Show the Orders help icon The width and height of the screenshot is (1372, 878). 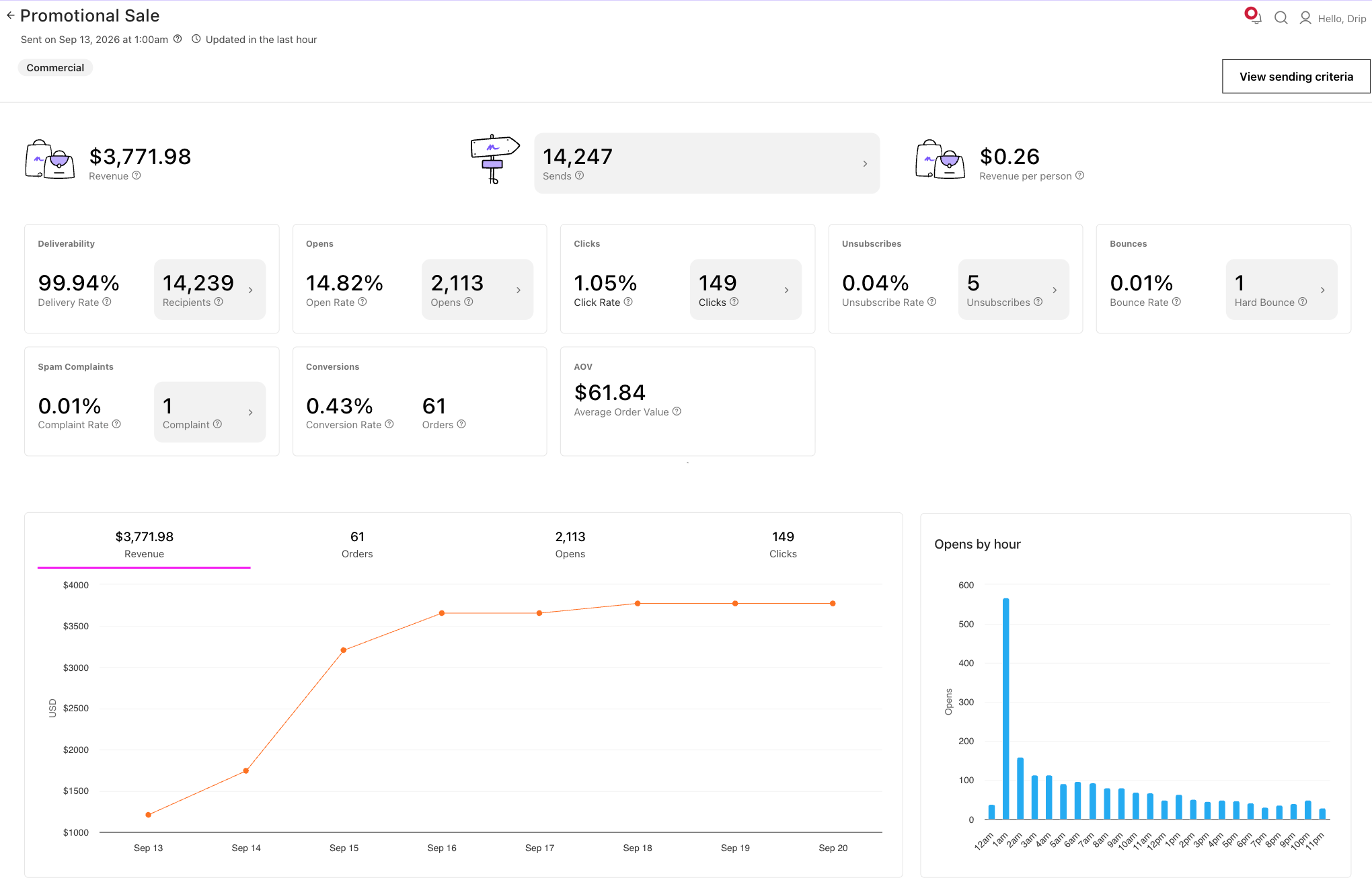pyautogui.click(x=461, y=424)
